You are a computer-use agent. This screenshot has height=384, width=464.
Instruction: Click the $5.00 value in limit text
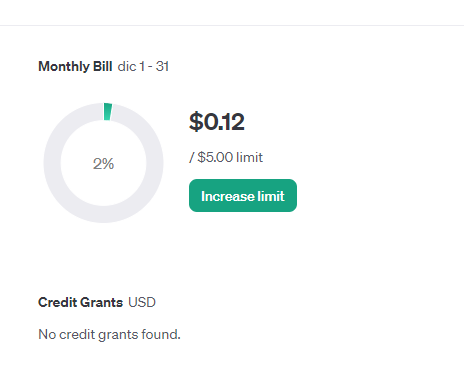(215, 157)
